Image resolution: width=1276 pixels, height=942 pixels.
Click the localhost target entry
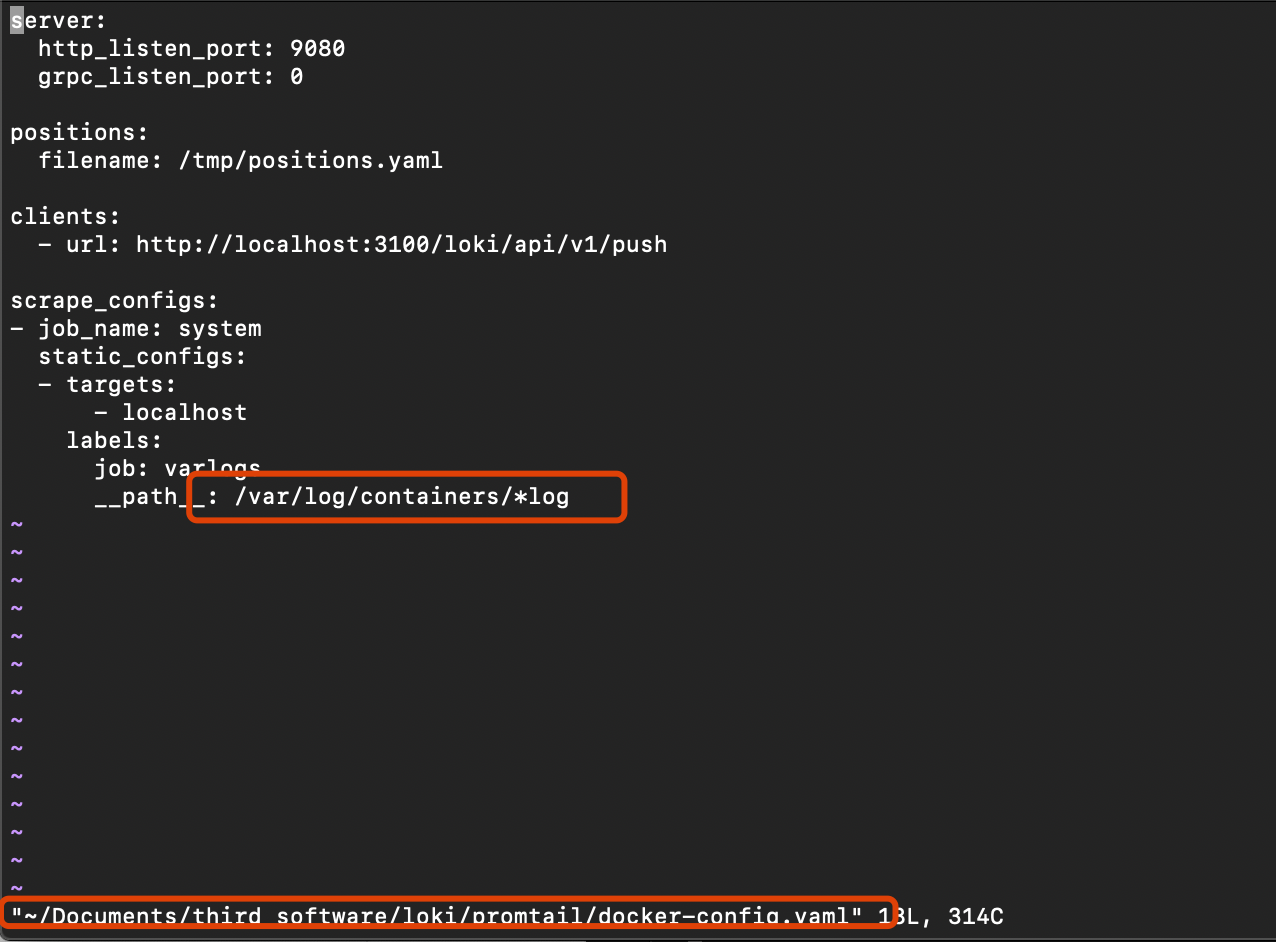pyautogui.click(x=184, y=413)
